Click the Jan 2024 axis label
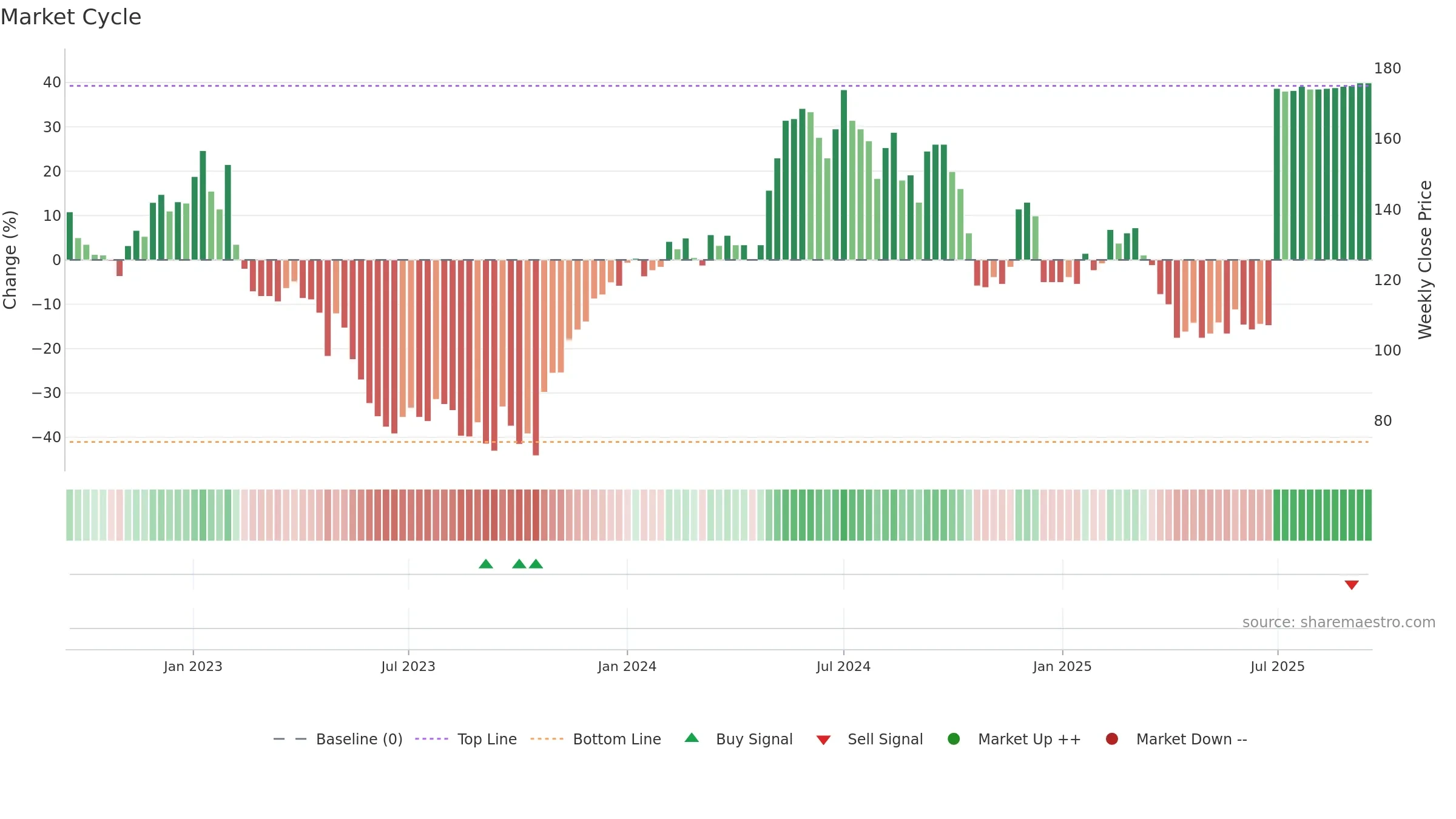 pyautogui.click(x=627, y=666)
